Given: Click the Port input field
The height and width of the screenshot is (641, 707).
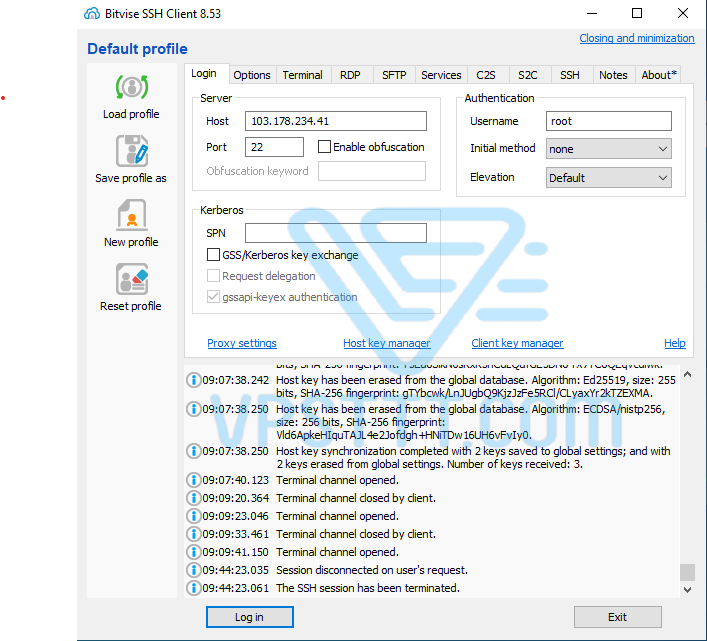Looking at the screenshot, I should (274, 147).
